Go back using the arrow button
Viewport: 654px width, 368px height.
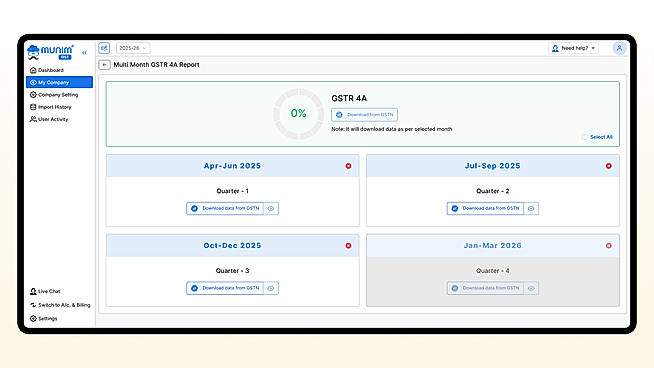(104, 65)
